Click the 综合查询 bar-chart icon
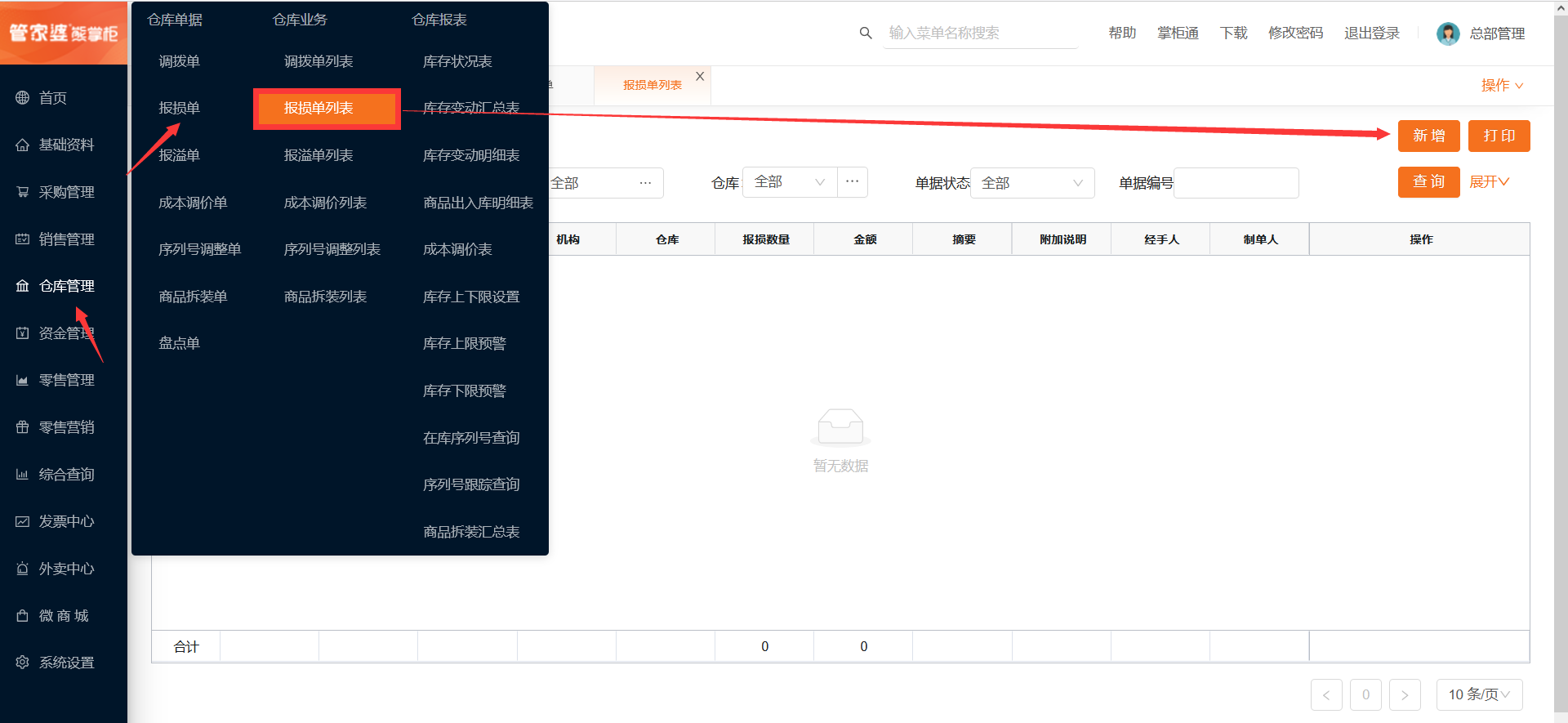The width and height of the screenshot is (1568, 723). [22, 475]
